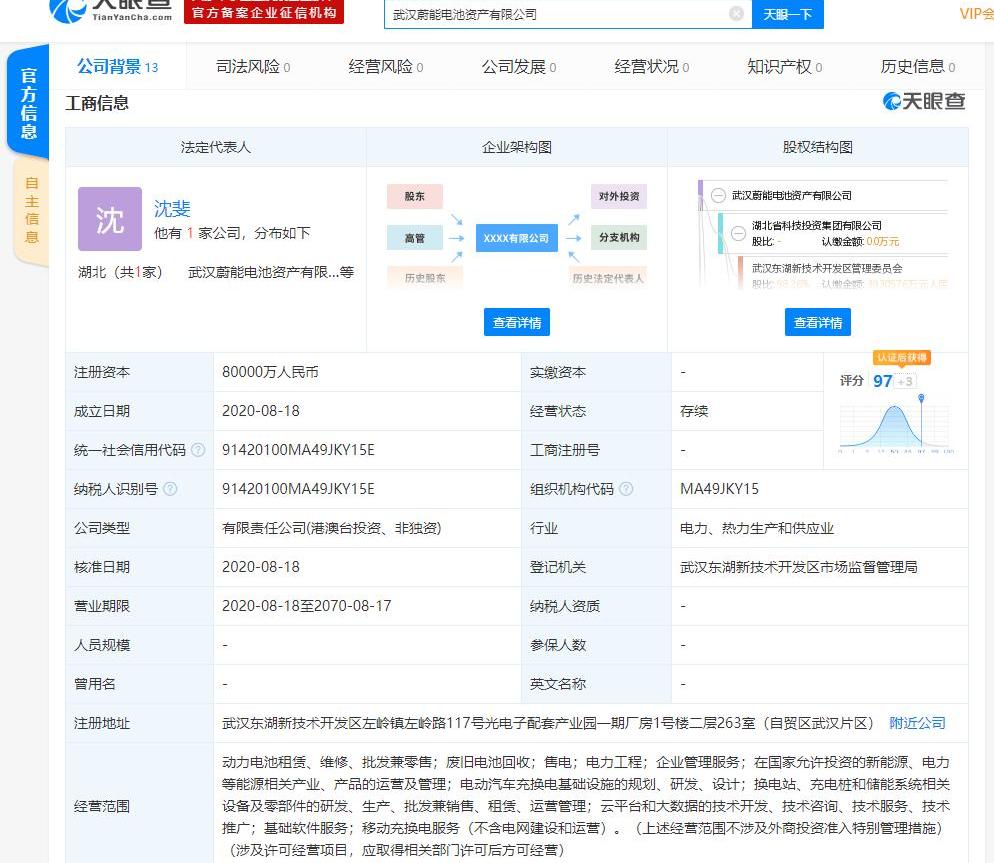The width and height of the screenshot is (994, 863).
Task: Click the help icon beside 统一社会信用代码
Action: [x=198, y=450]
